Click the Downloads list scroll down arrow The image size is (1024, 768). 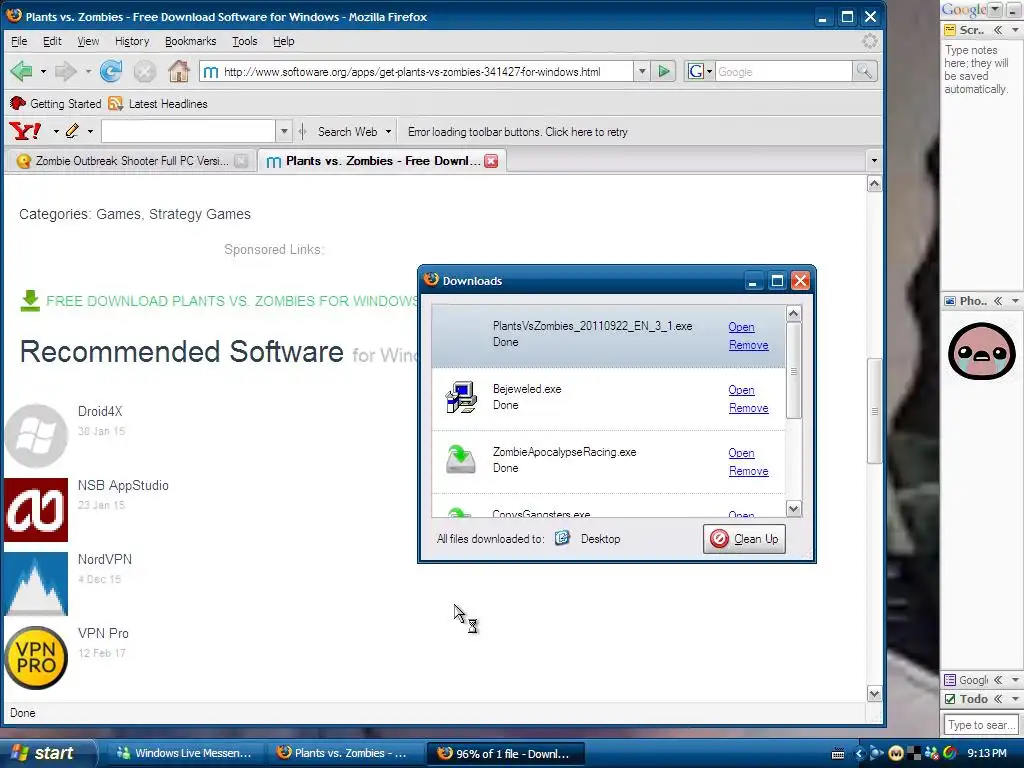[793, 508]
